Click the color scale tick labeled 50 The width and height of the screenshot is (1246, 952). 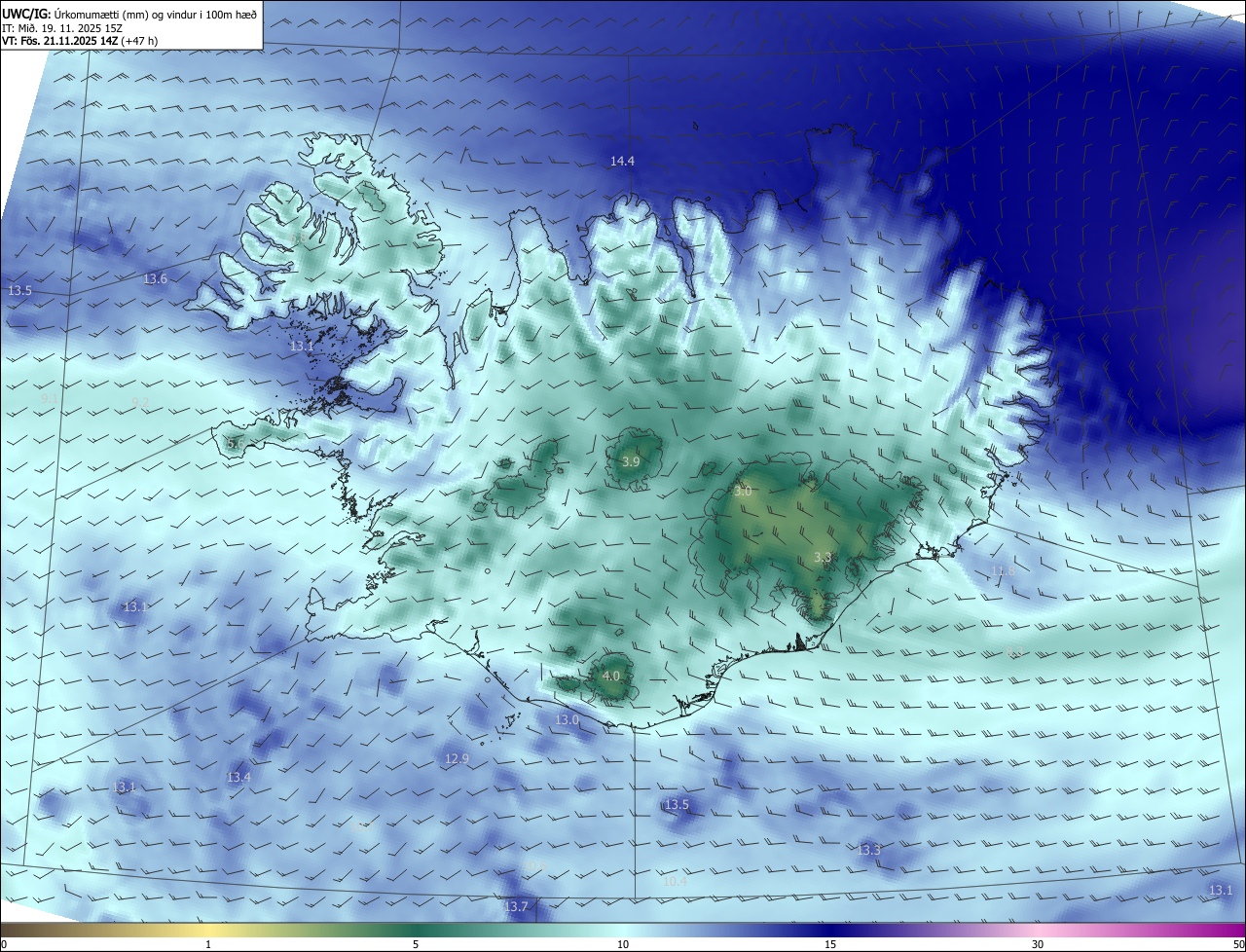click(1238, 945)
